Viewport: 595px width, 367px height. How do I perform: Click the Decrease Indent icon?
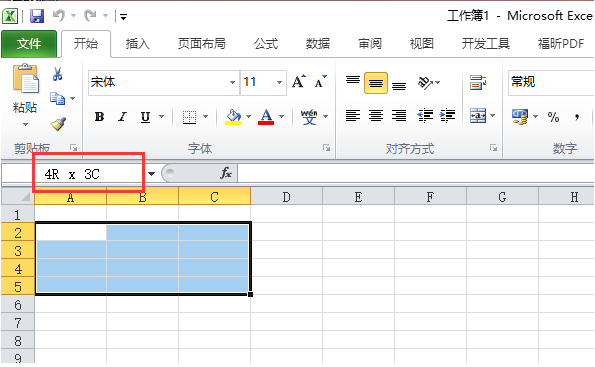425,115
